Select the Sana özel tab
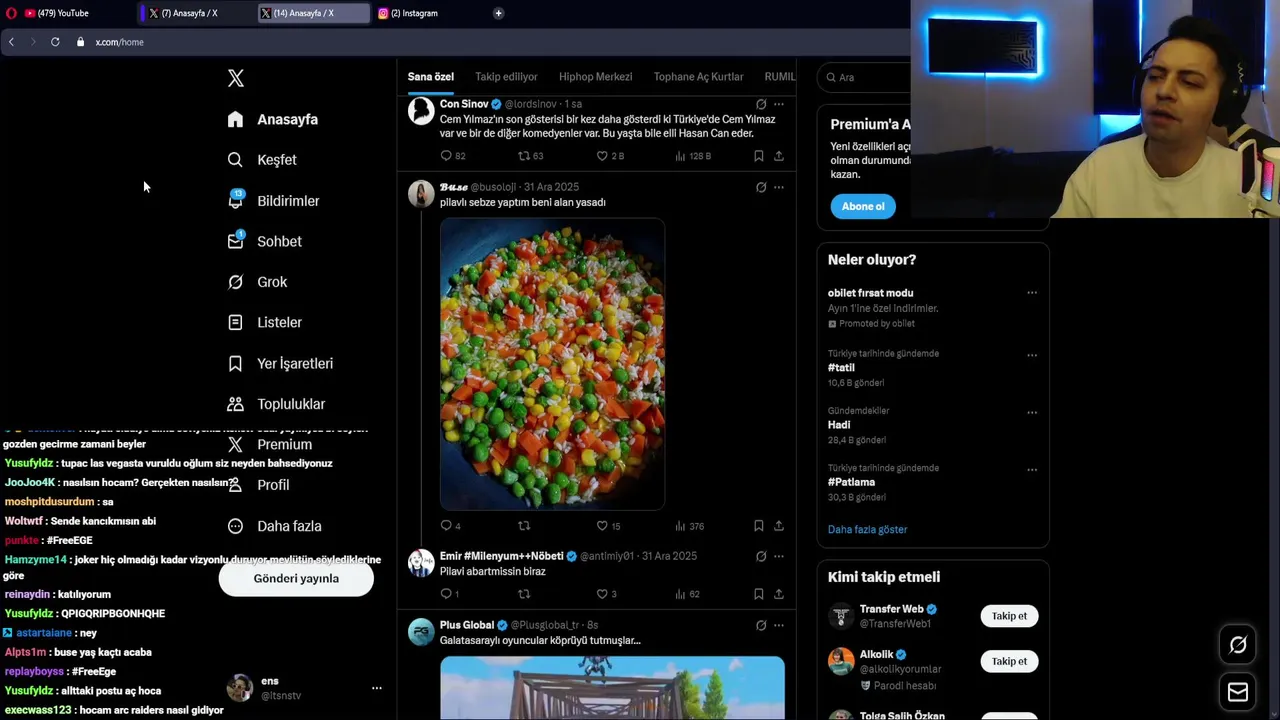This screenshot has width=1280, height=720. pos(431,77)
